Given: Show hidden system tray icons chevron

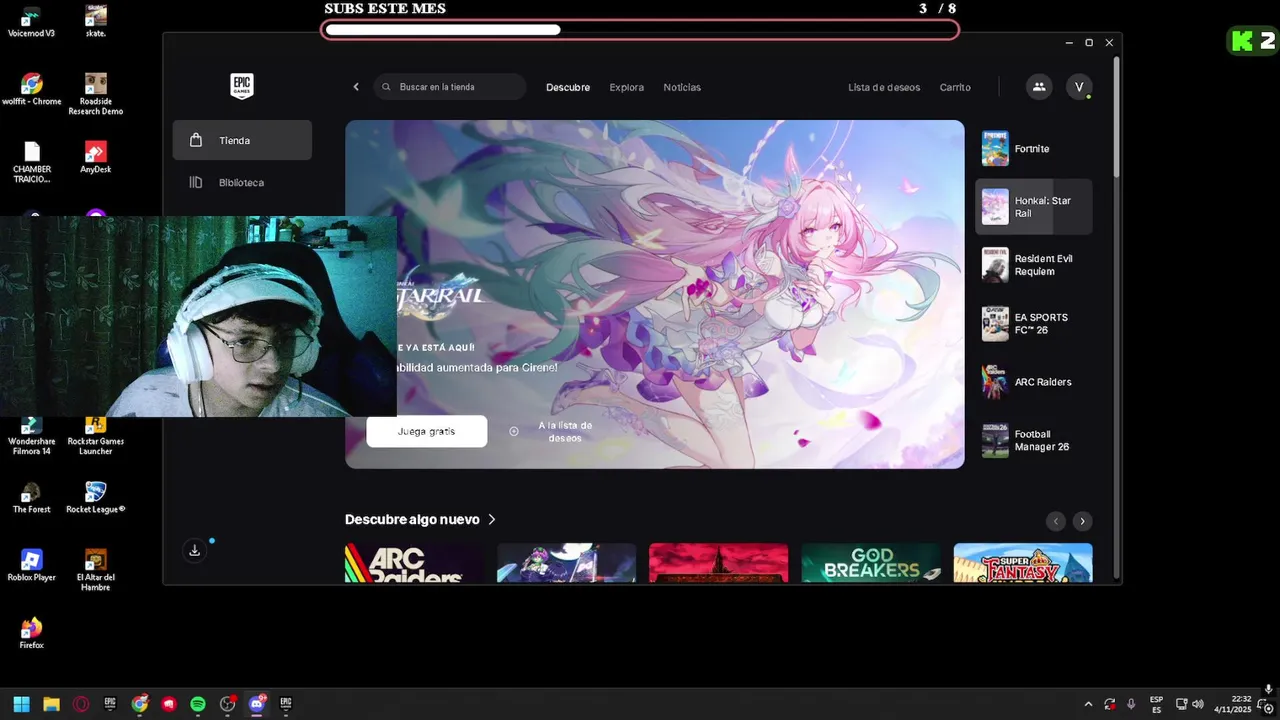Looking at the screenshot, I should point(1088,704).
